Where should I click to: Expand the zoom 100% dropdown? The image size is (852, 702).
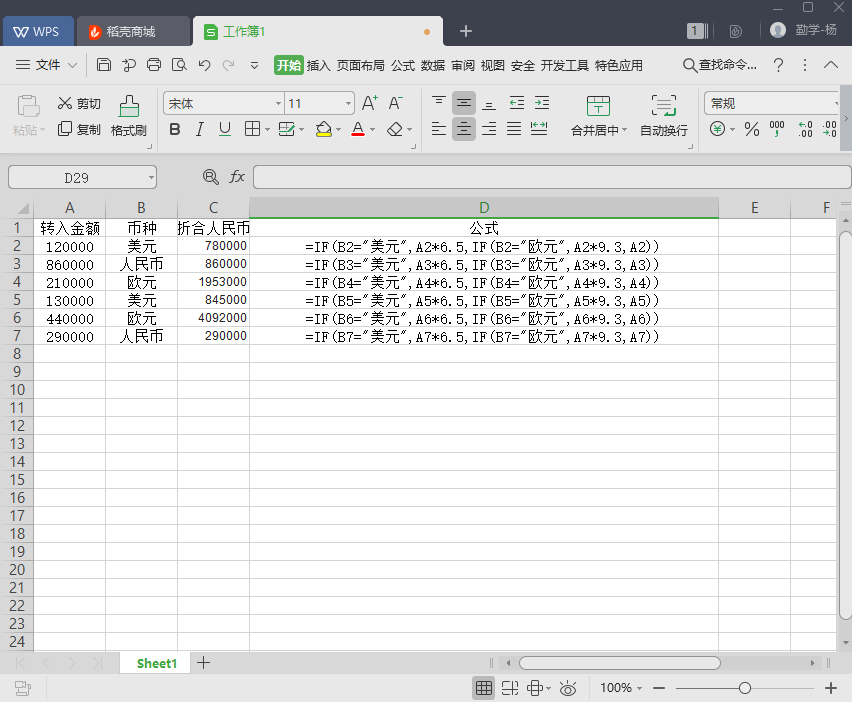640,688
